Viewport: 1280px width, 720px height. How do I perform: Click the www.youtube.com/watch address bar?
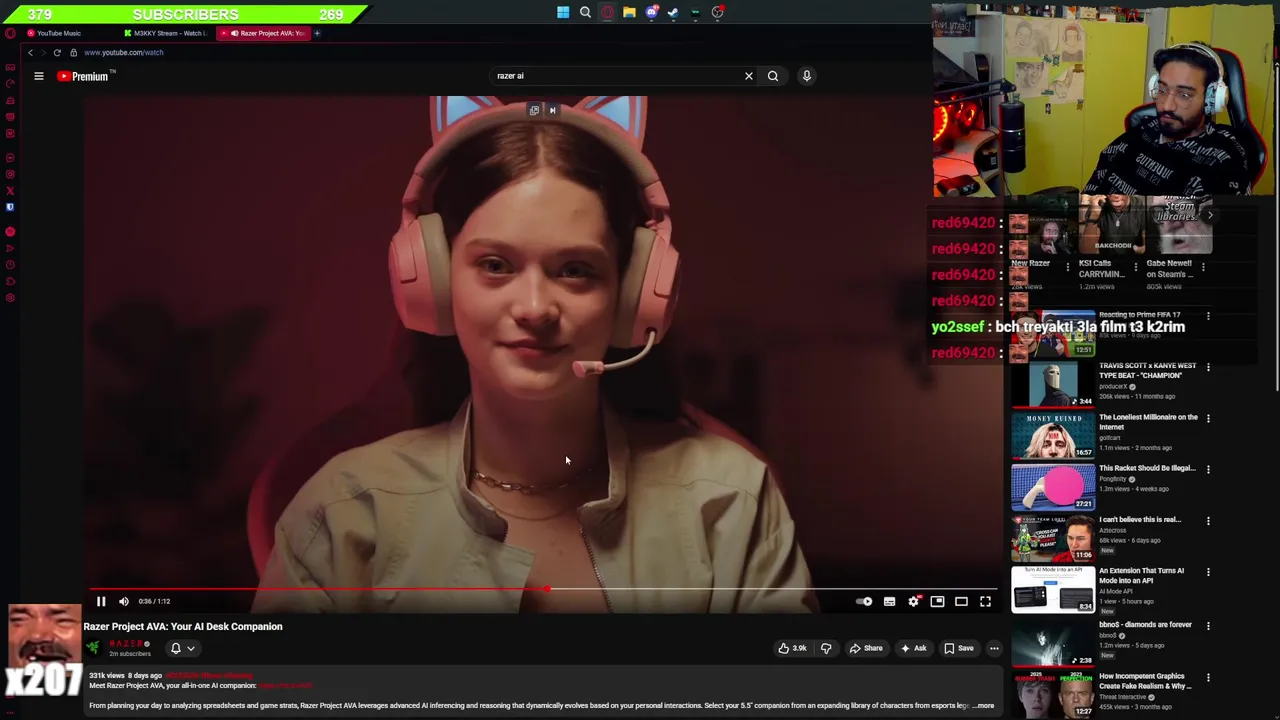point(124,52)
